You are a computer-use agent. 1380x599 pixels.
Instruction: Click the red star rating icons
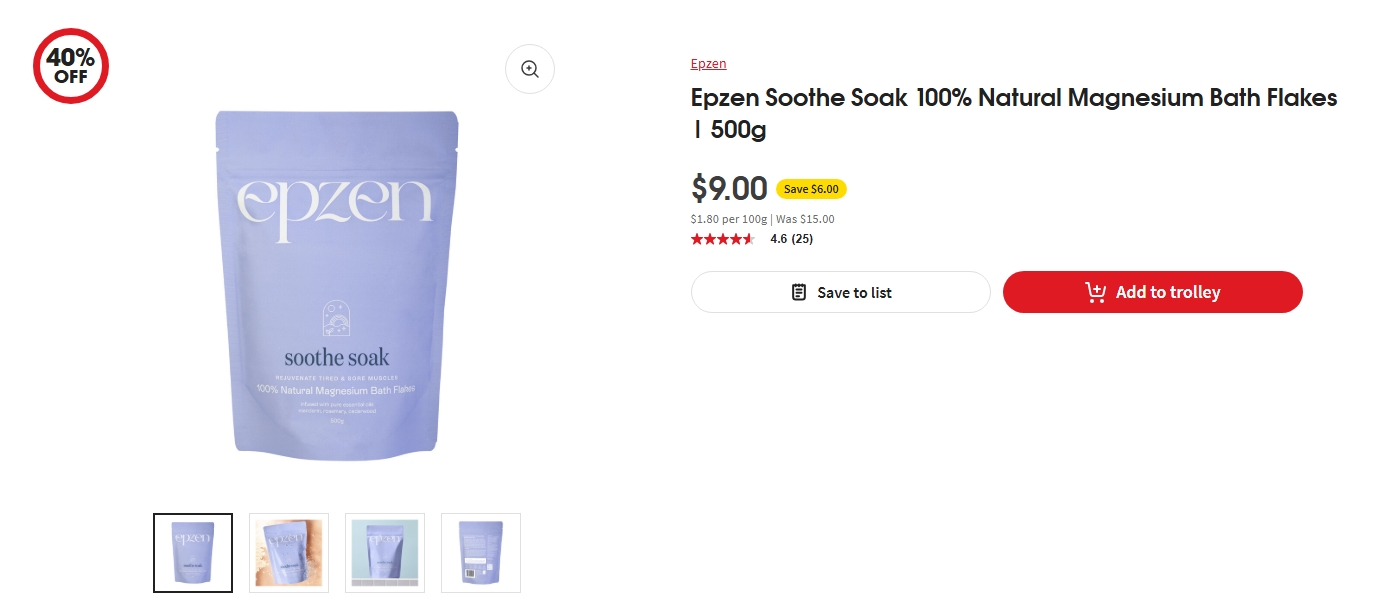click(722, 239)
